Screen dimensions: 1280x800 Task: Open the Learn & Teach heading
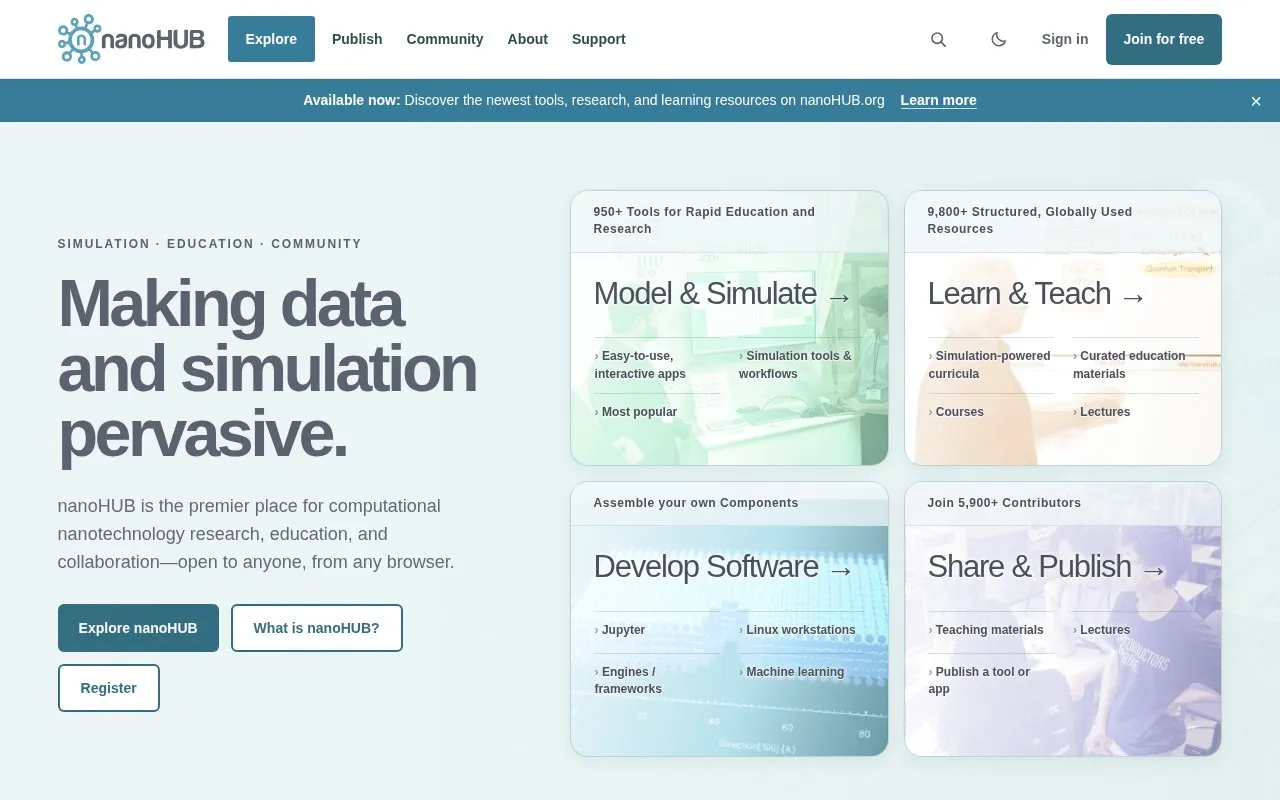1037,294
